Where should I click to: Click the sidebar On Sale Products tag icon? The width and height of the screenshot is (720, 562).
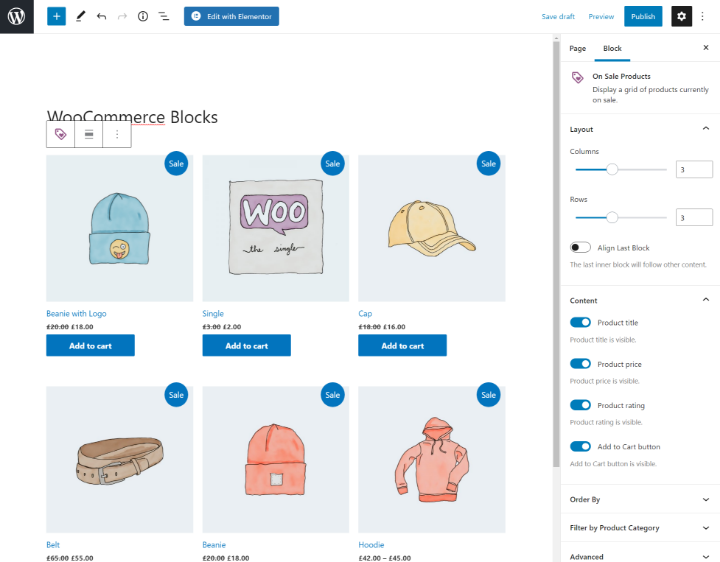point(577,77)
